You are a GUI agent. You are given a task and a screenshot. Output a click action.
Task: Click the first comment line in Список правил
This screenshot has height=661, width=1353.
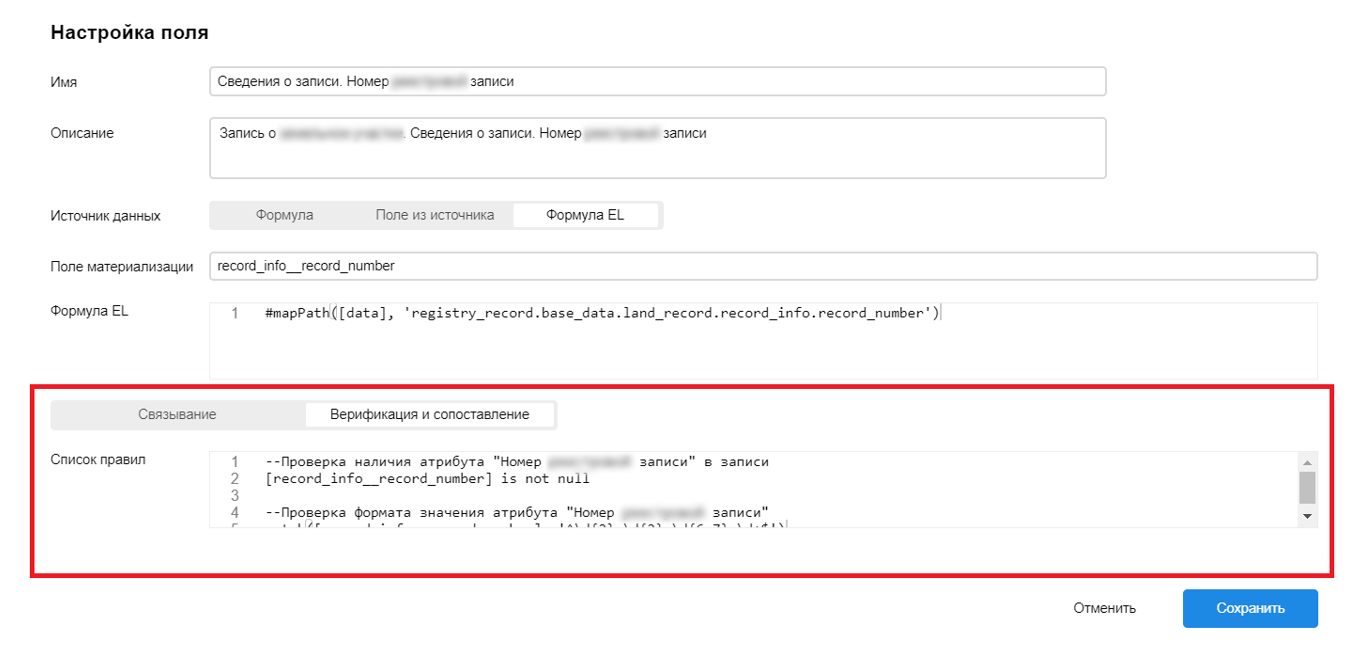pos(517,462)
